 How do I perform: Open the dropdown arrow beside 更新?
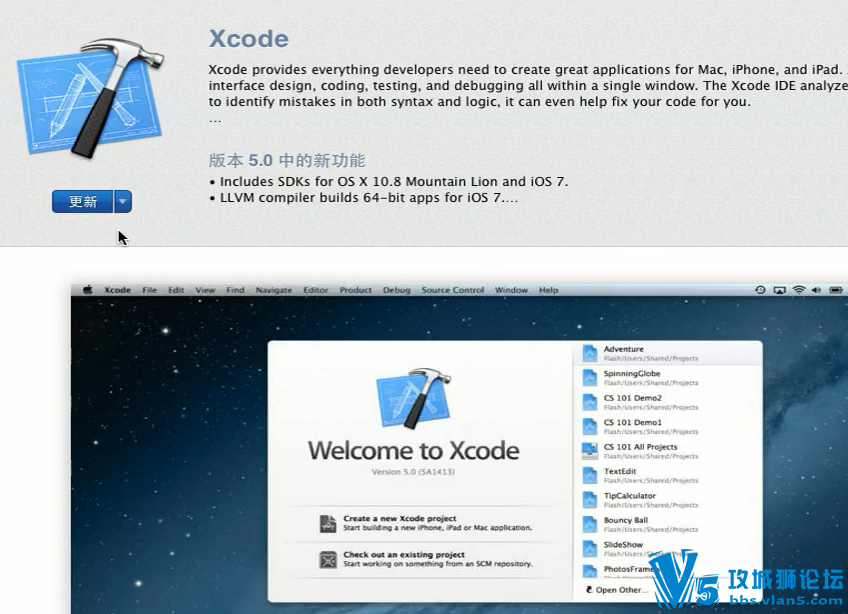[x=123, y=202]
